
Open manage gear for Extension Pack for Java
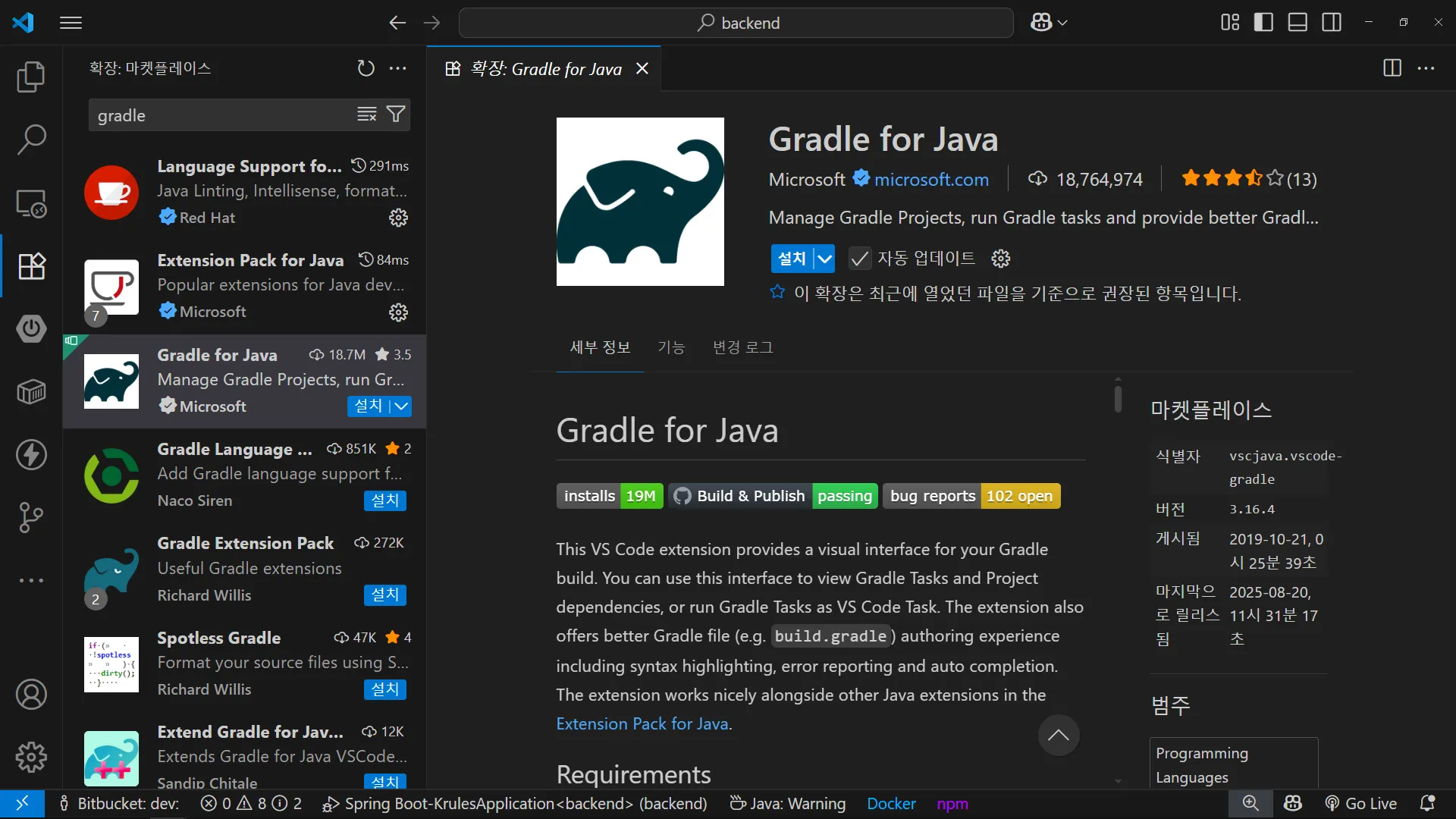click(398, 312)
